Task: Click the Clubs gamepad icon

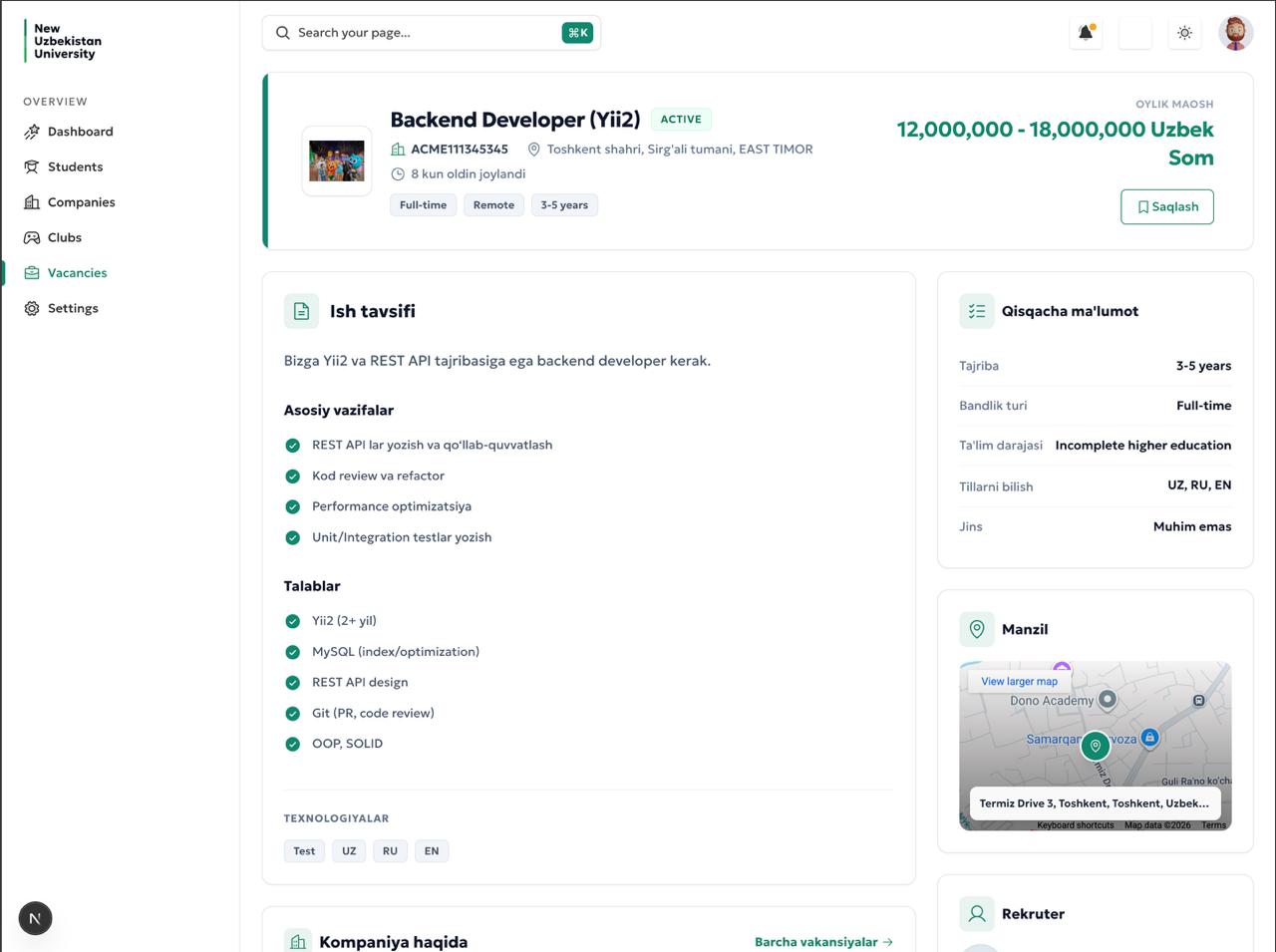Action: click(x=32, y=238)
